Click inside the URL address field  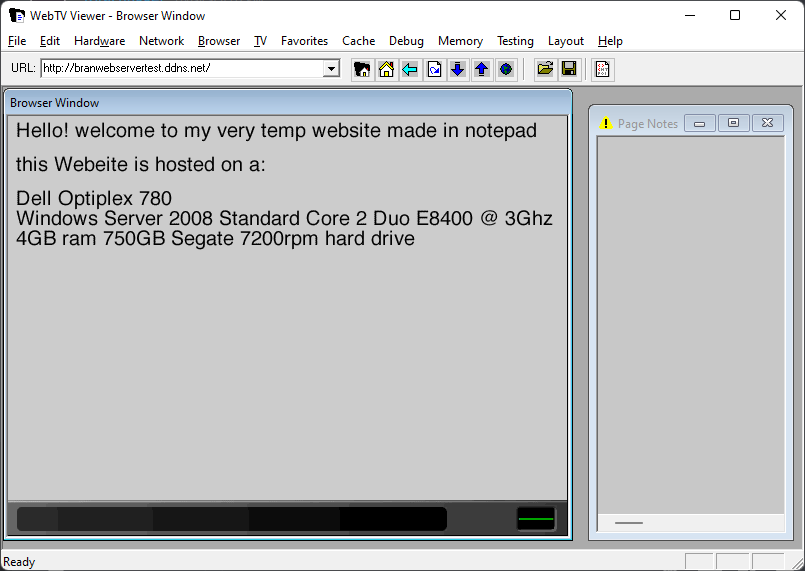[x=180, y=69]
